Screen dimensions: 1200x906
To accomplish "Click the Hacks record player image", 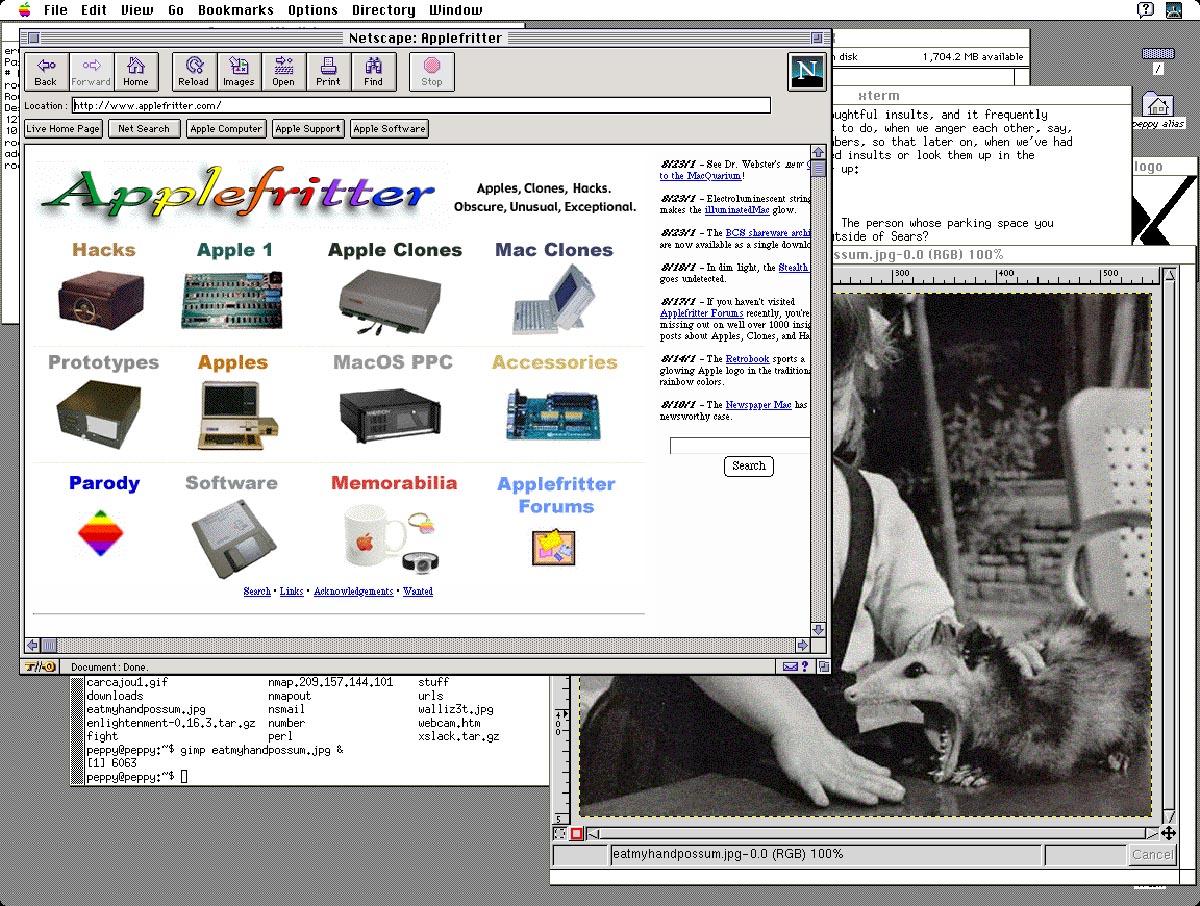I will point(103,298).
